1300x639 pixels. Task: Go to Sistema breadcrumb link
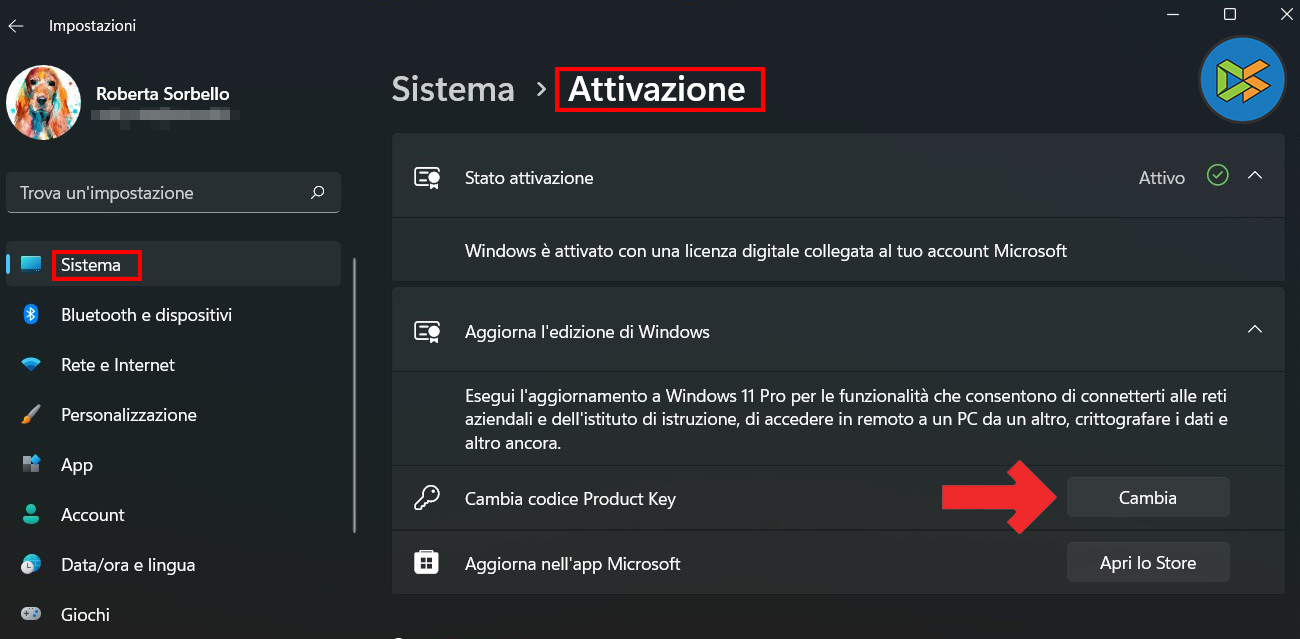(453, 89)
